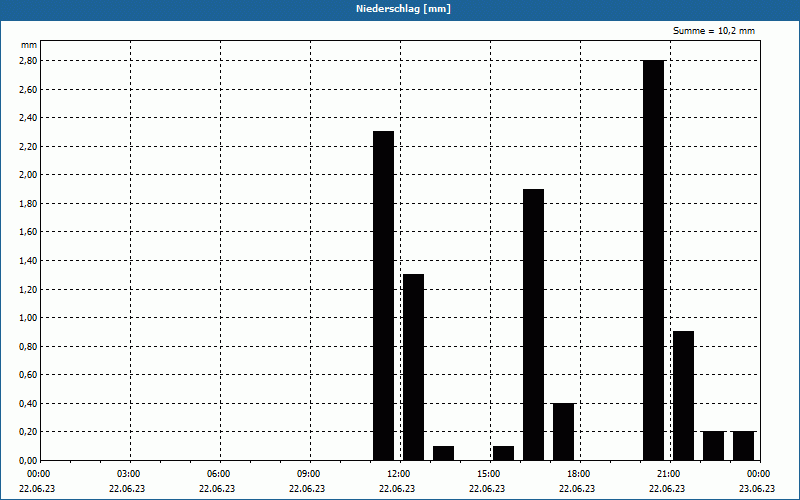Screen dimensions: 800x500
Task: Click the 06:00 x-axis time label
Action: (219, 474)
